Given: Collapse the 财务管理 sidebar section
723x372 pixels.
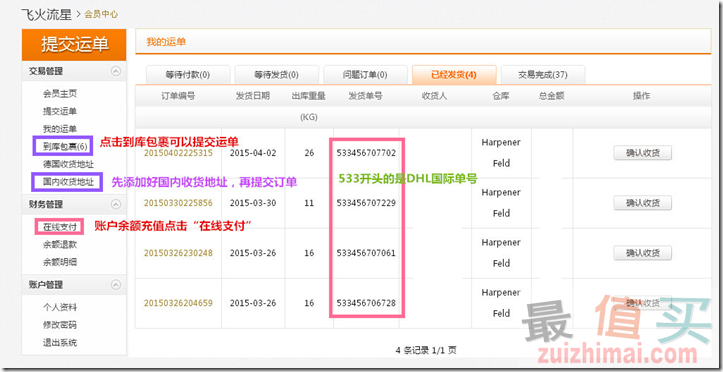Looking at the screenshot, I should point(116,204).
